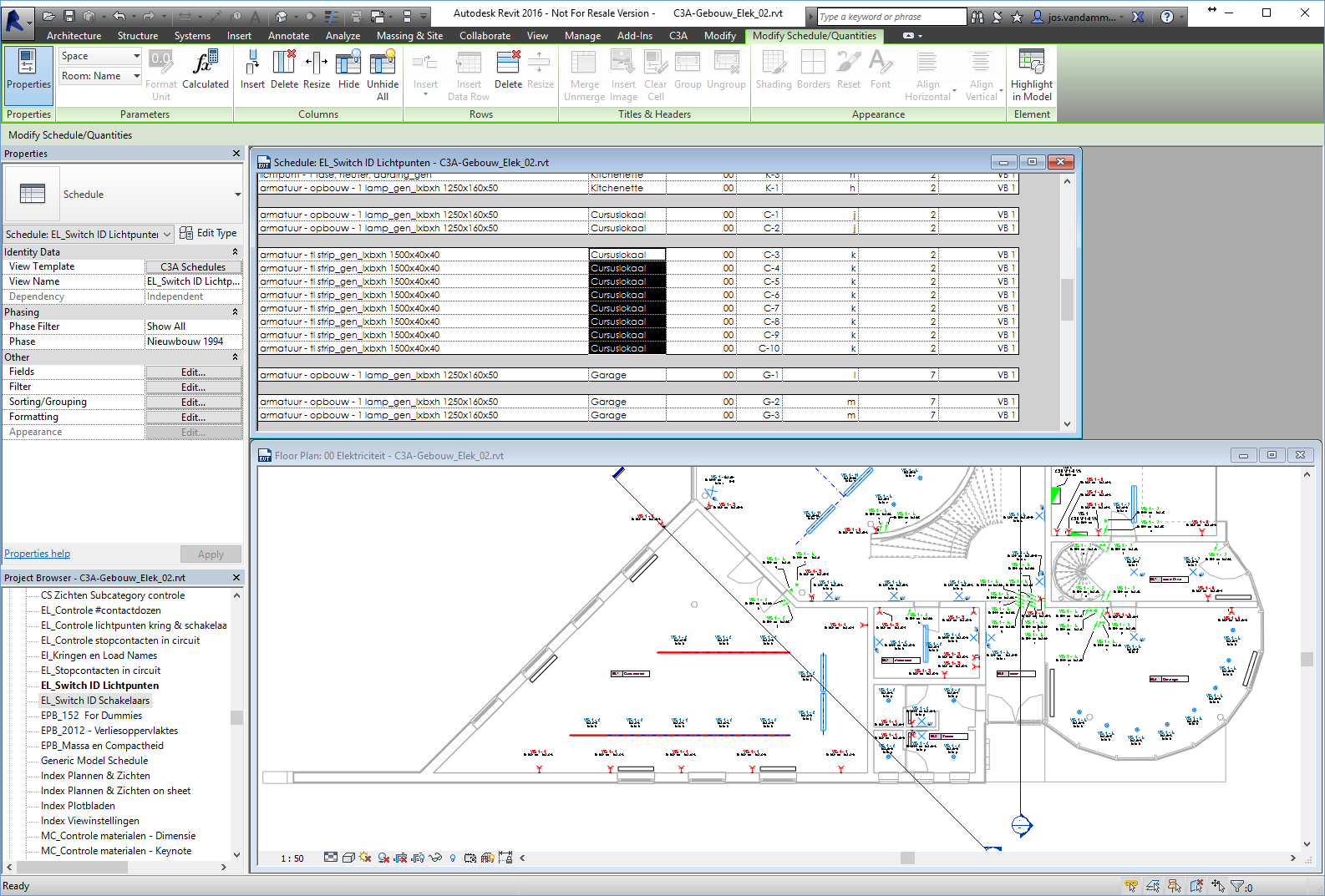This screenshot has height=896, width=1325.
Task: Click Temporary Hide/Isolate glasses icon
Action: coord(435,858)
